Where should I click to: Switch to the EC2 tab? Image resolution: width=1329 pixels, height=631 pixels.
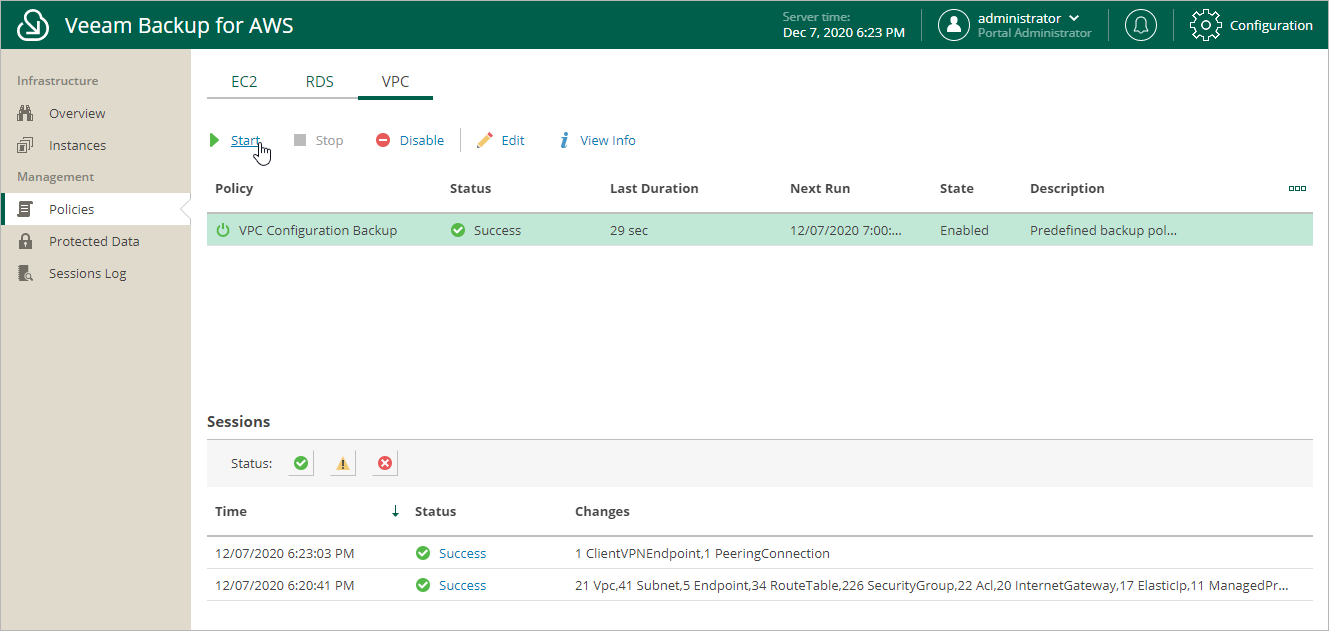pos(244,82)
